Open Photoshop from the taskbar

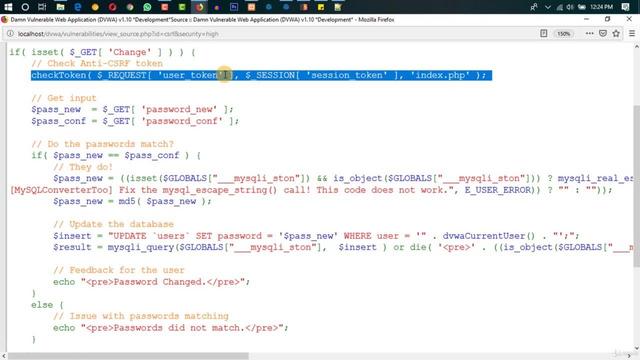(234, 7)
